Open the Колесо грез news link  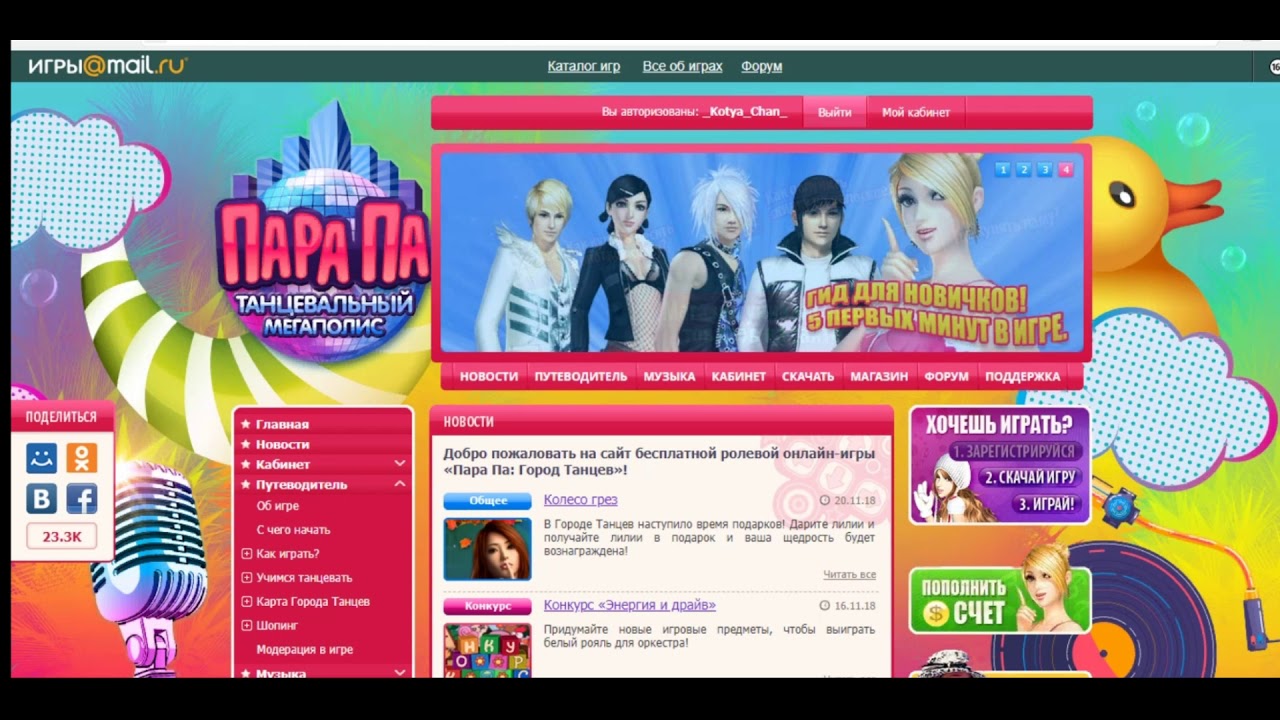580,500
